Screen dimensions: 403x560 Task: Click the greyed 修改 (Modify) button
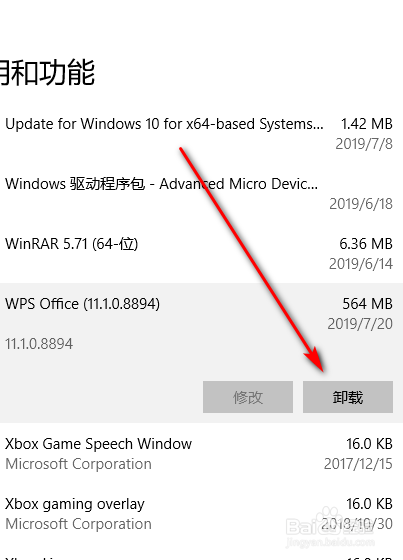[x=248, y=397]
